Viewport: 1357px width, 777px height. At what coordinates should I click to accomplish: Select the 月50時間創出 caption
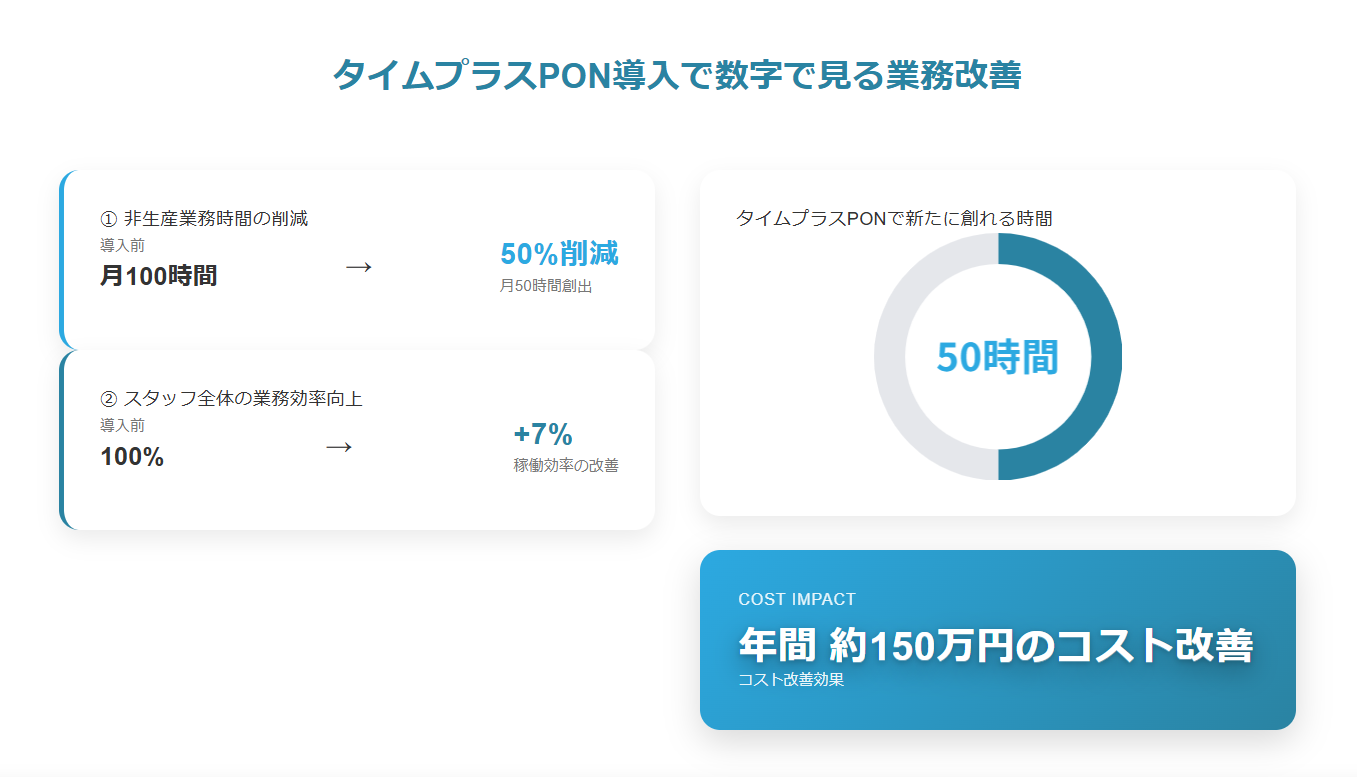coord(546,287)
